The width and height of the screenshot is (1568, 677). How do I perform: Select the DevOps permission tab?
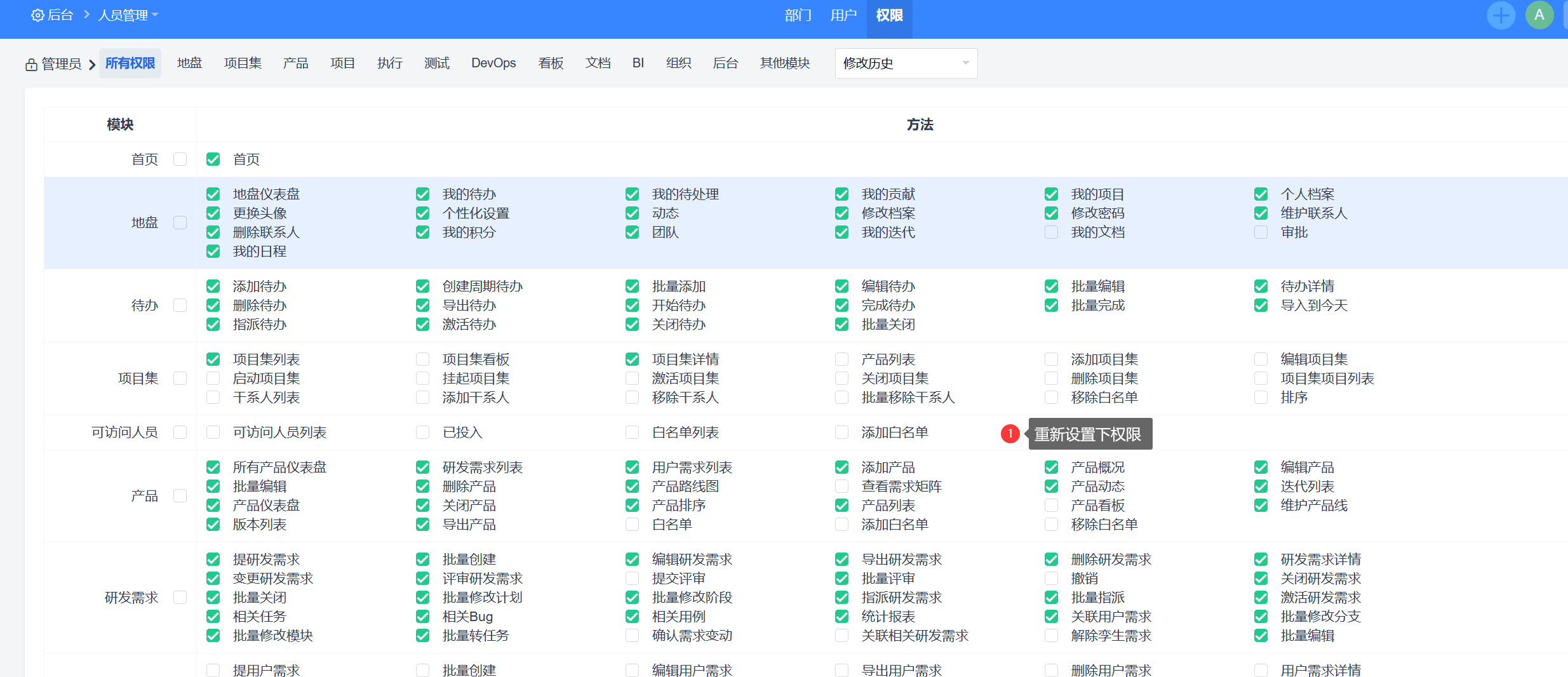493,63
